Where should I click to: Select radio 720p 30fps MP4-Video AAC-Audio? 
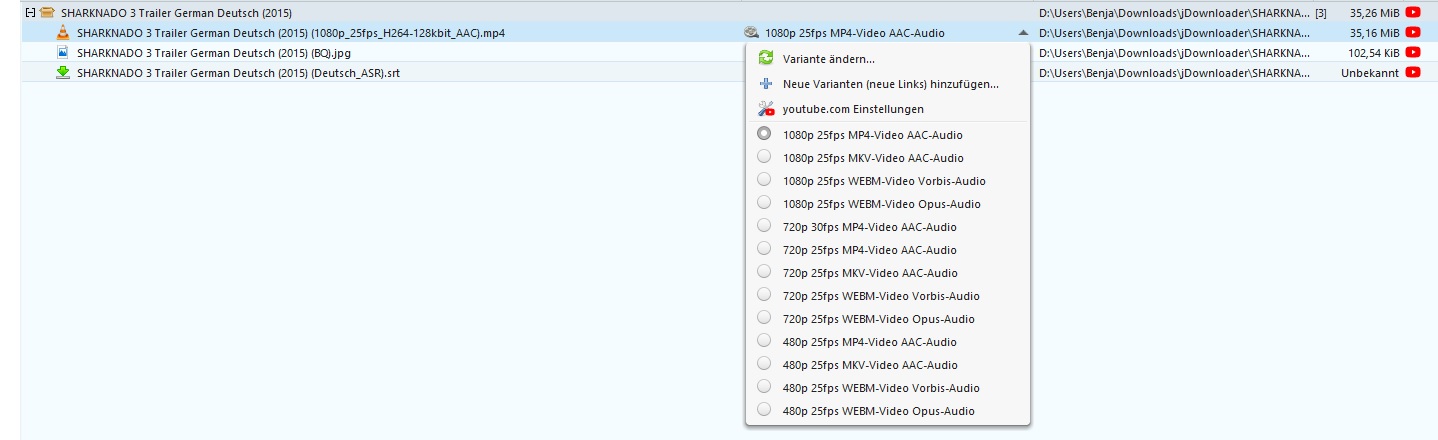(764, 225)
